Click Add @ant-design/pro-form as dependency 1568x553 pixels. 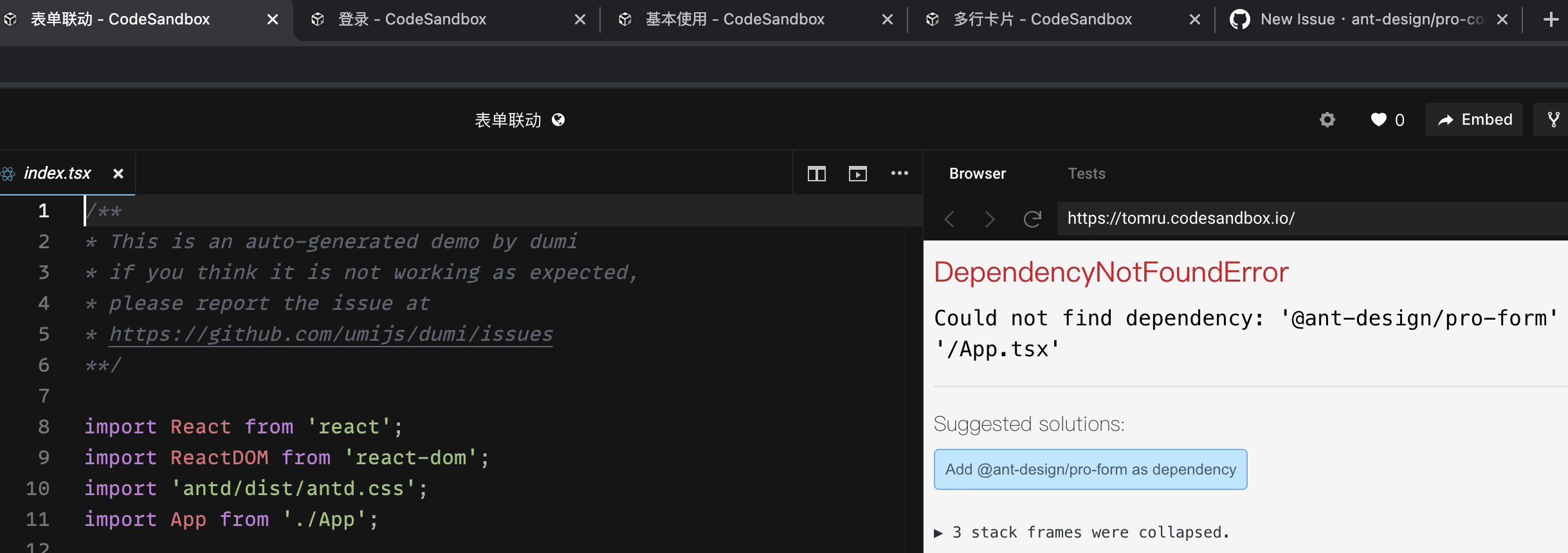pyautogui.click(x=1091, y=469)
